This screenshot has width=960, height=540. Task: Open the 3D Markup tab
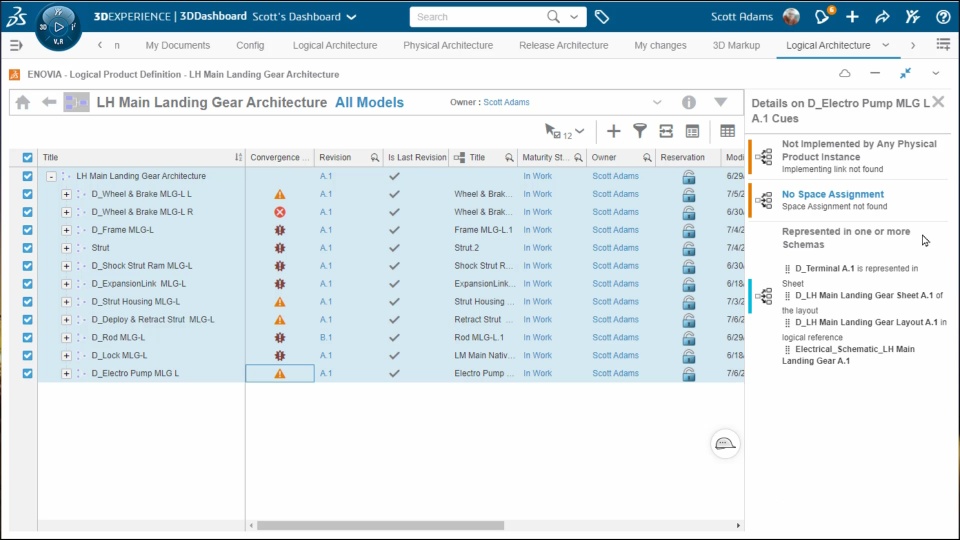736,45
